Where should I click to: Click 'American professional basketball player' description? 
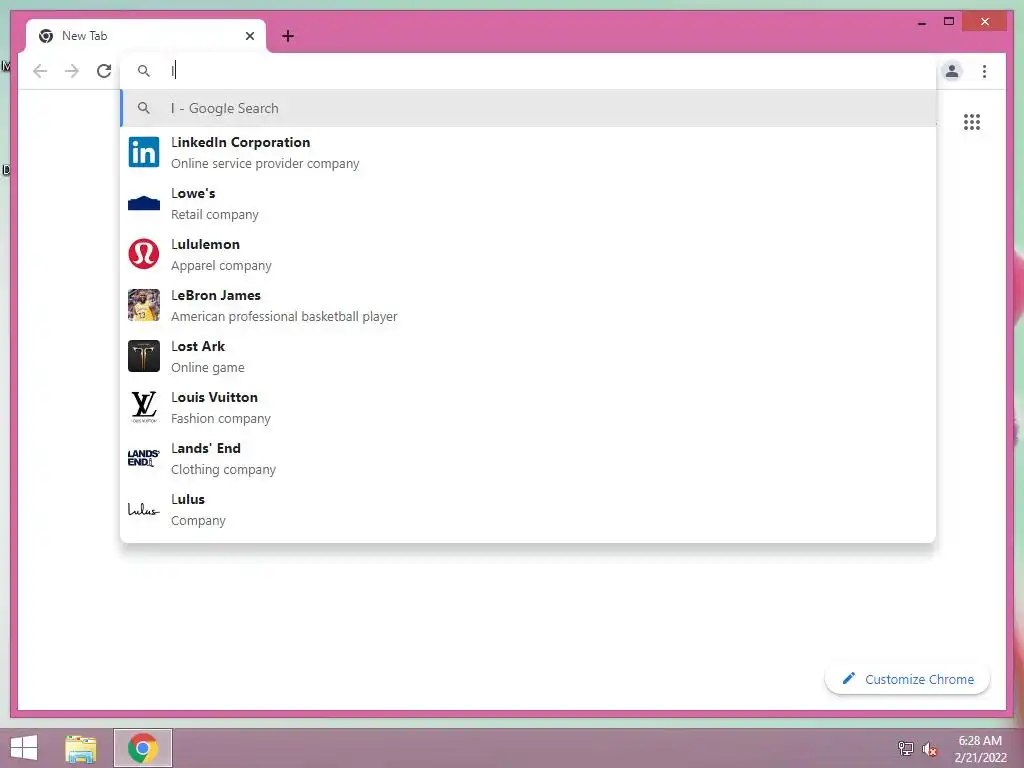point(284,317)
